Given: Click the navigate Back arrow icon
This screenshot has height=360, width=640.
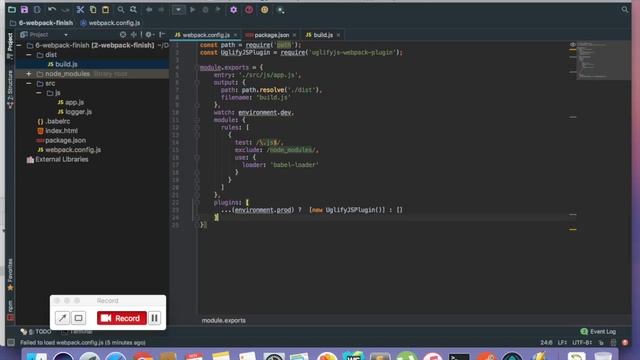Looking at the screenshot, I should tap(149, 9).
